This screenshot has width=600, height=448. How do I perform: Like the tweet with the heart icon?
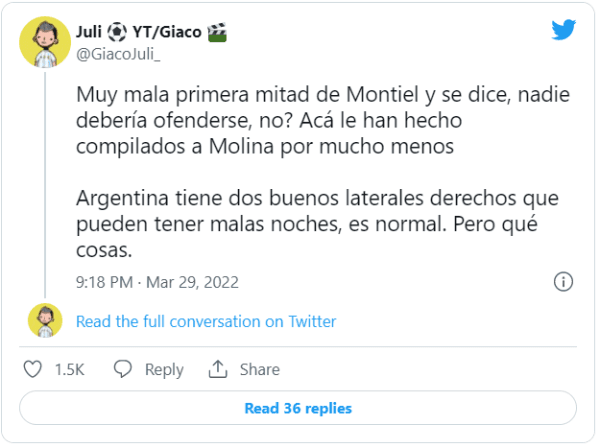pyautogui.click(x=33, y=370)
